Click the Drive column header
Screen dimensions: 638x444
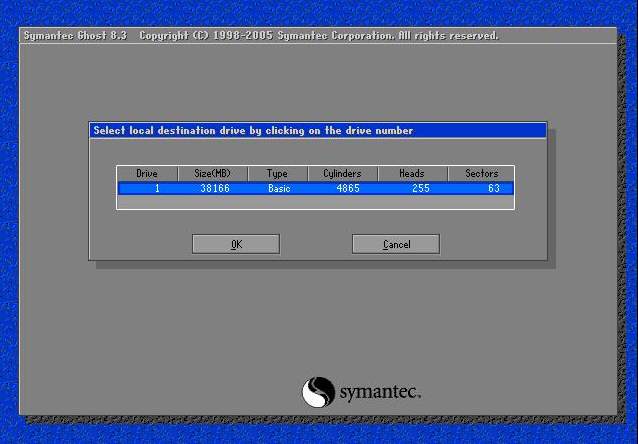[147, 173]
